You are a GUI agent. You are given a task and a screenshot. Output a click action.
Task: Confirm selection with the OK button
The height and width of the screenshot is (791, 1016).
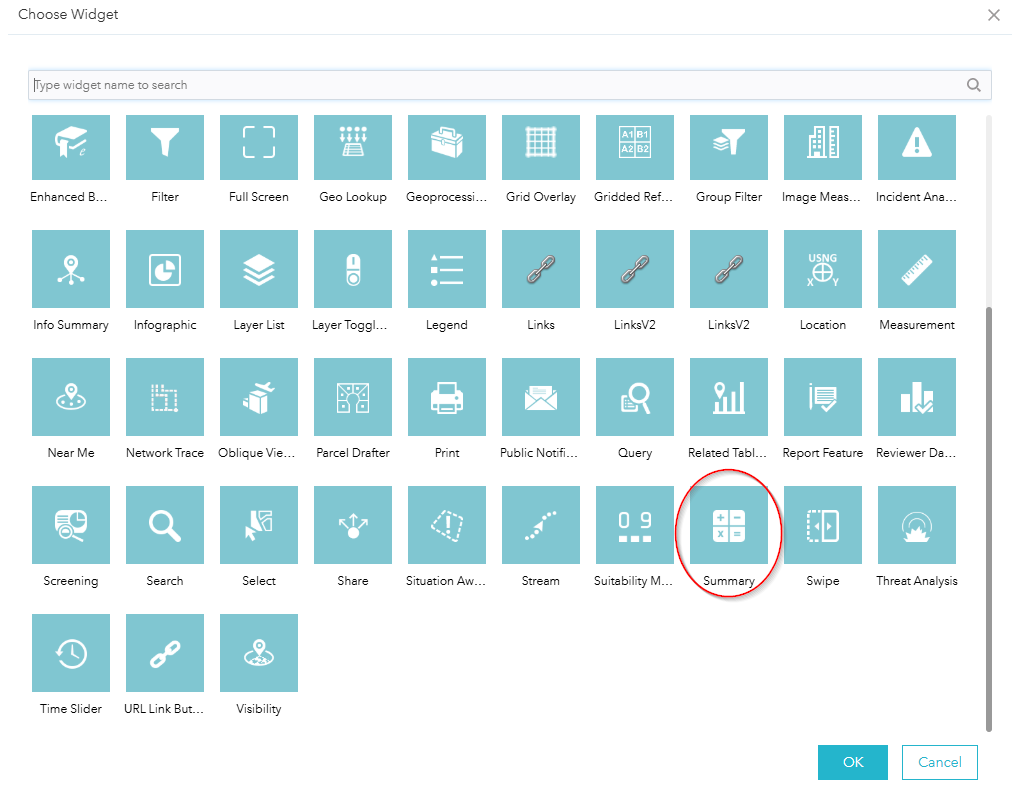pos(852,762)
